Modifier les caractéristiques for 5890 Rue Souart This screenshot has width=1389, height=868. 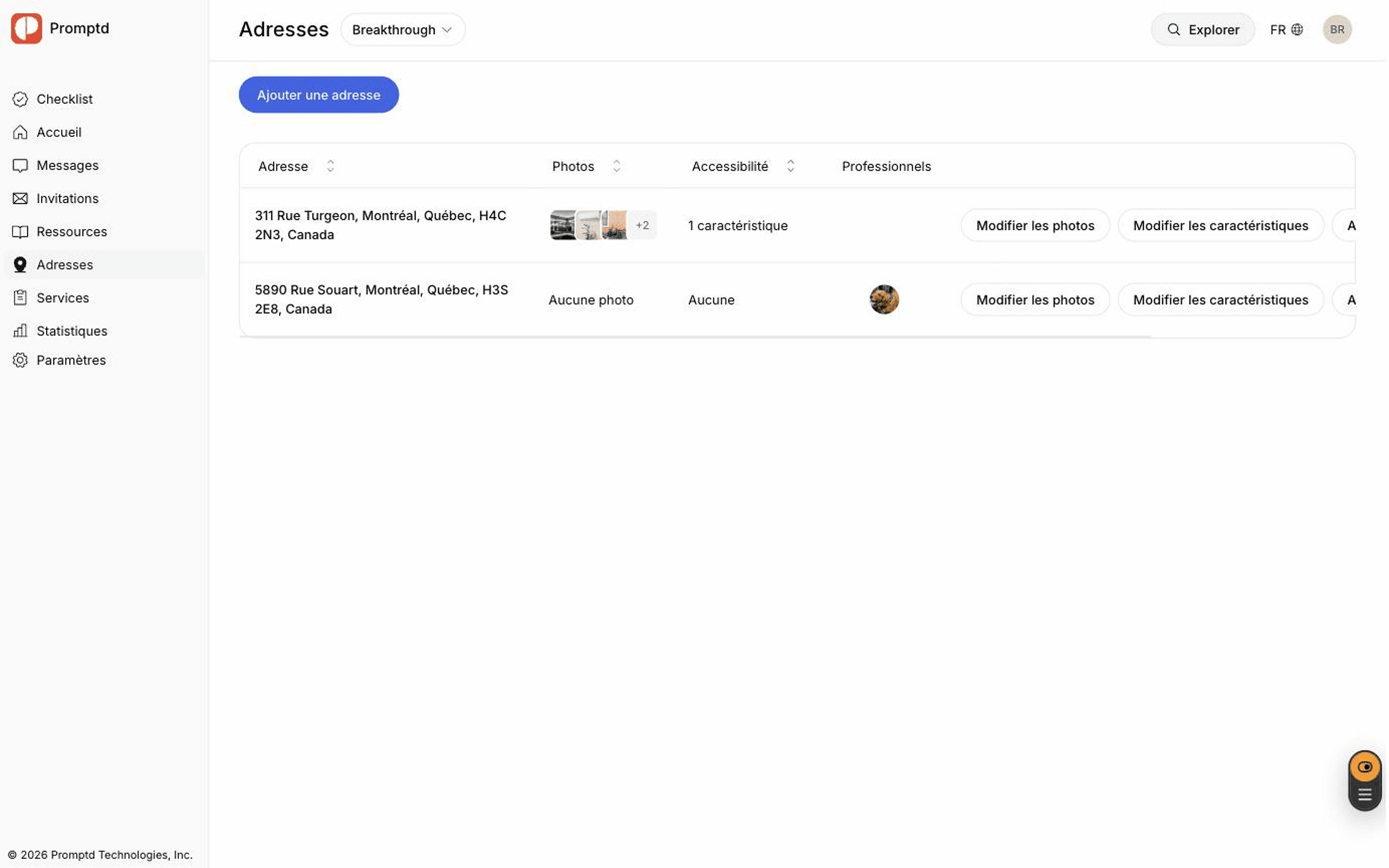pyautogui.click(x=1221, y=300)
